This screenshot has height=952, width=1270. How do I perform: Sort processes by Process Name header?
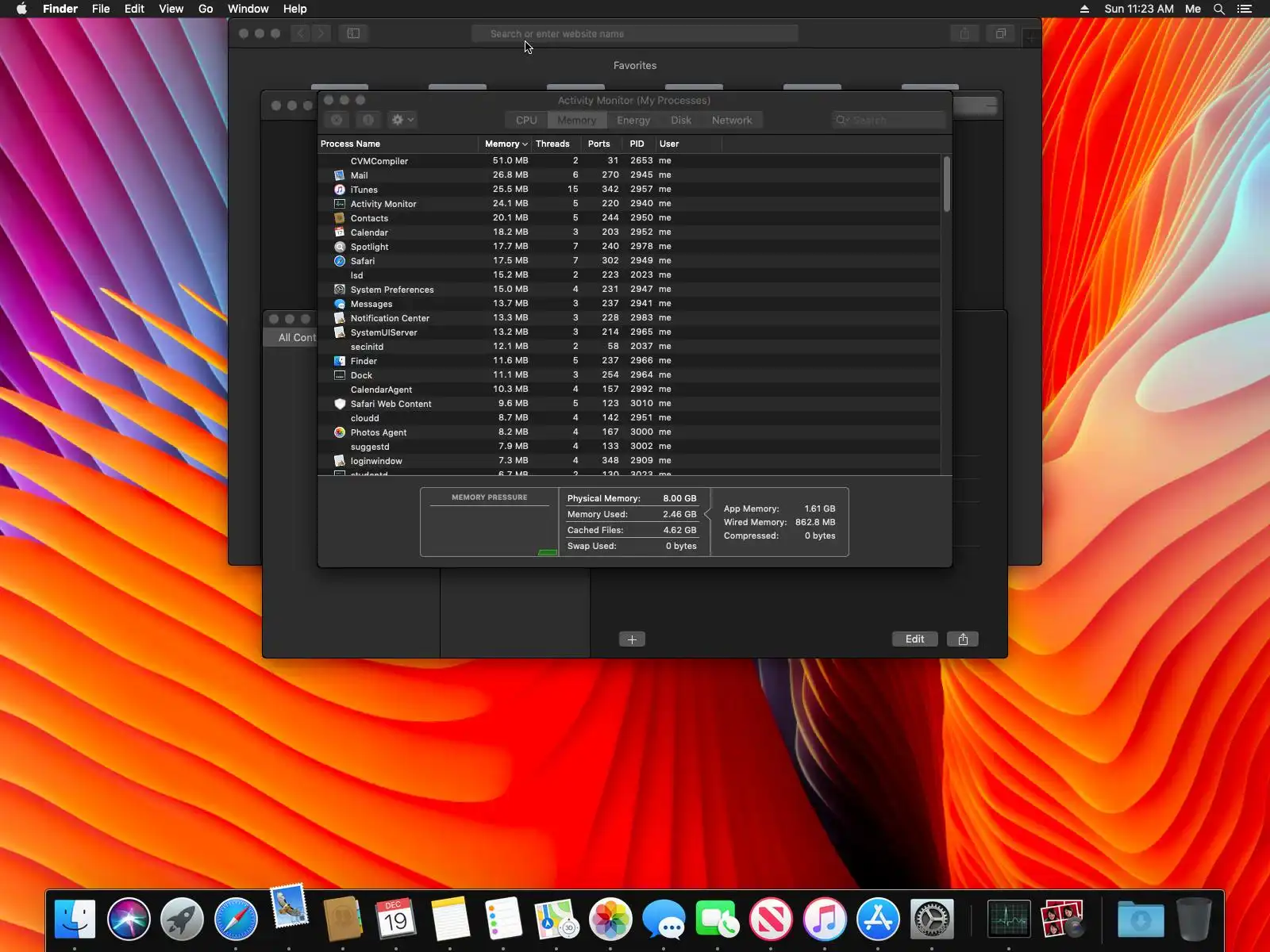click(398, 144)
